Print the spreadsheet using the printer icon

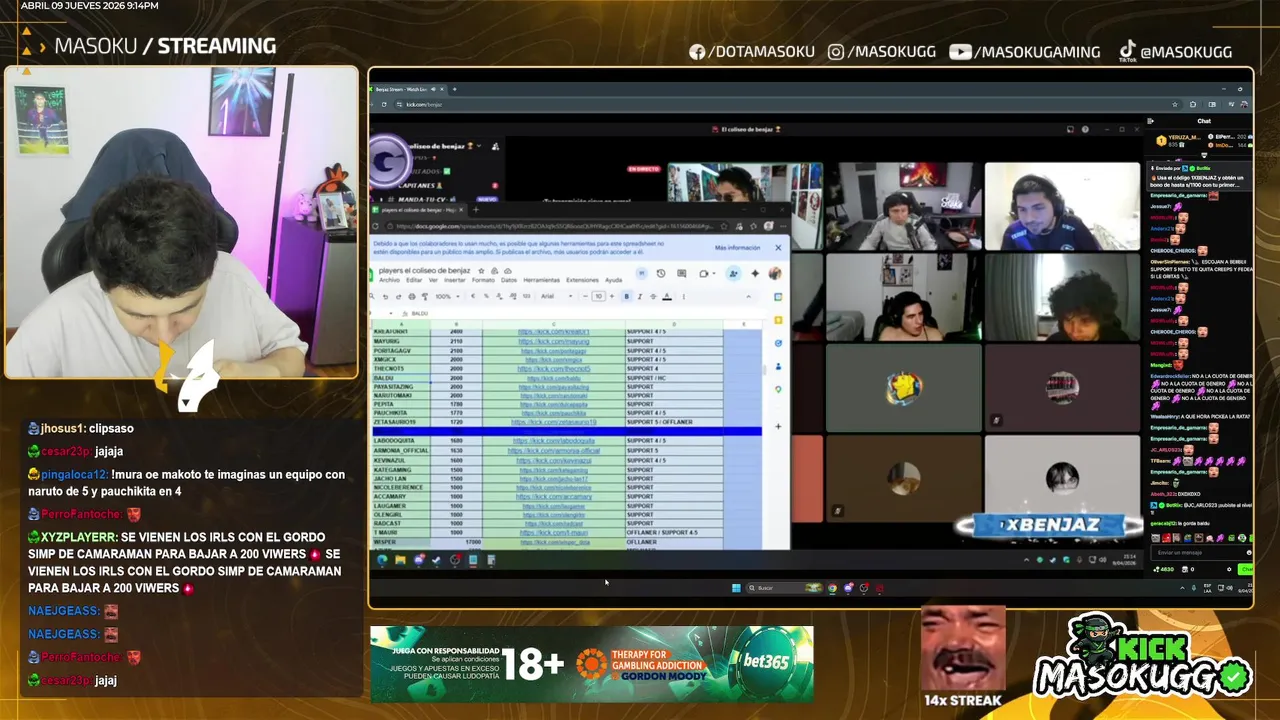[x=412, y=296]
